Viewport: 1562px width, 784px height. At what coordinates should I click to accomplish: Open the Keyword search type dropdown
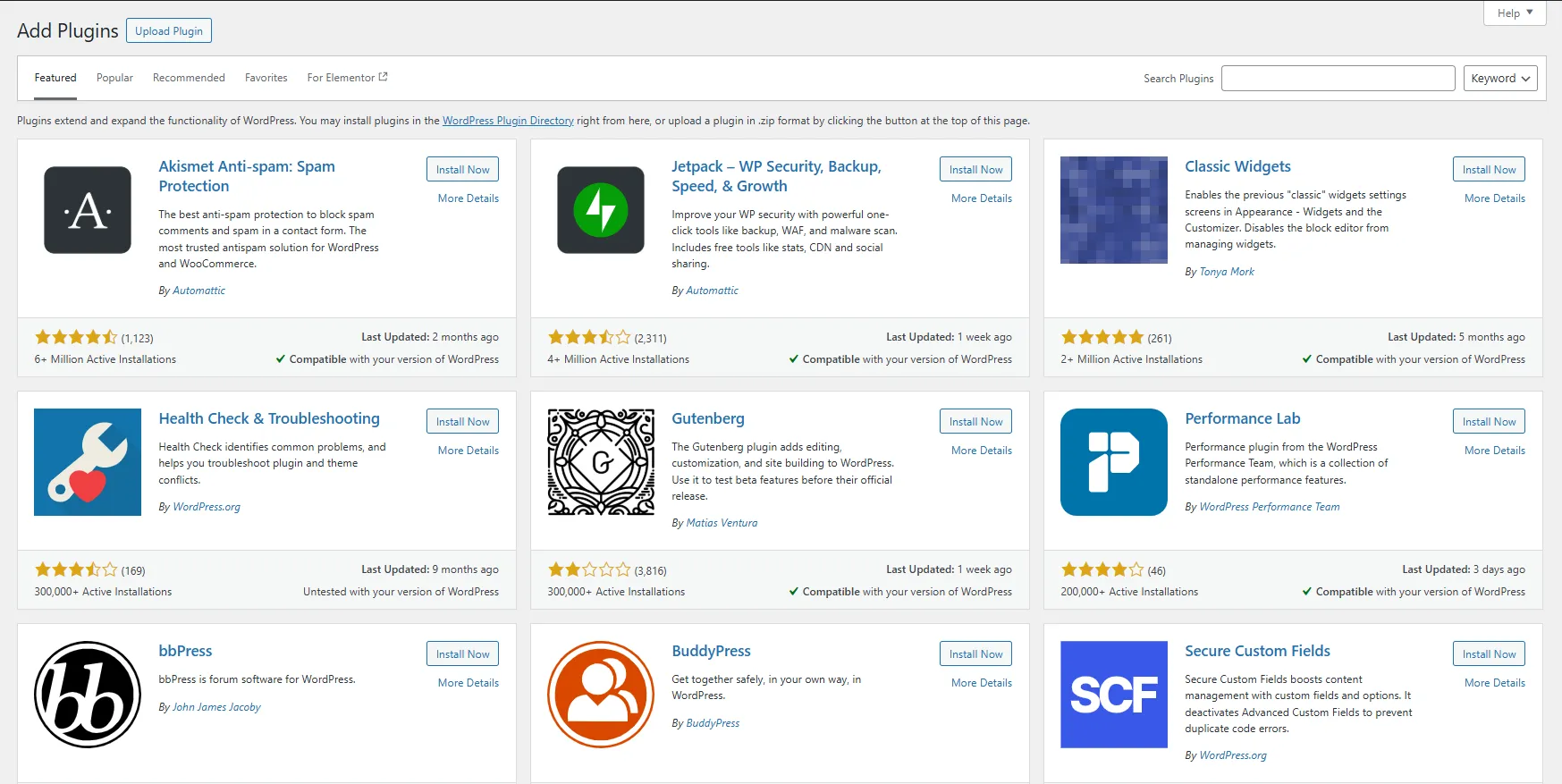click(x=1500, y=79)
